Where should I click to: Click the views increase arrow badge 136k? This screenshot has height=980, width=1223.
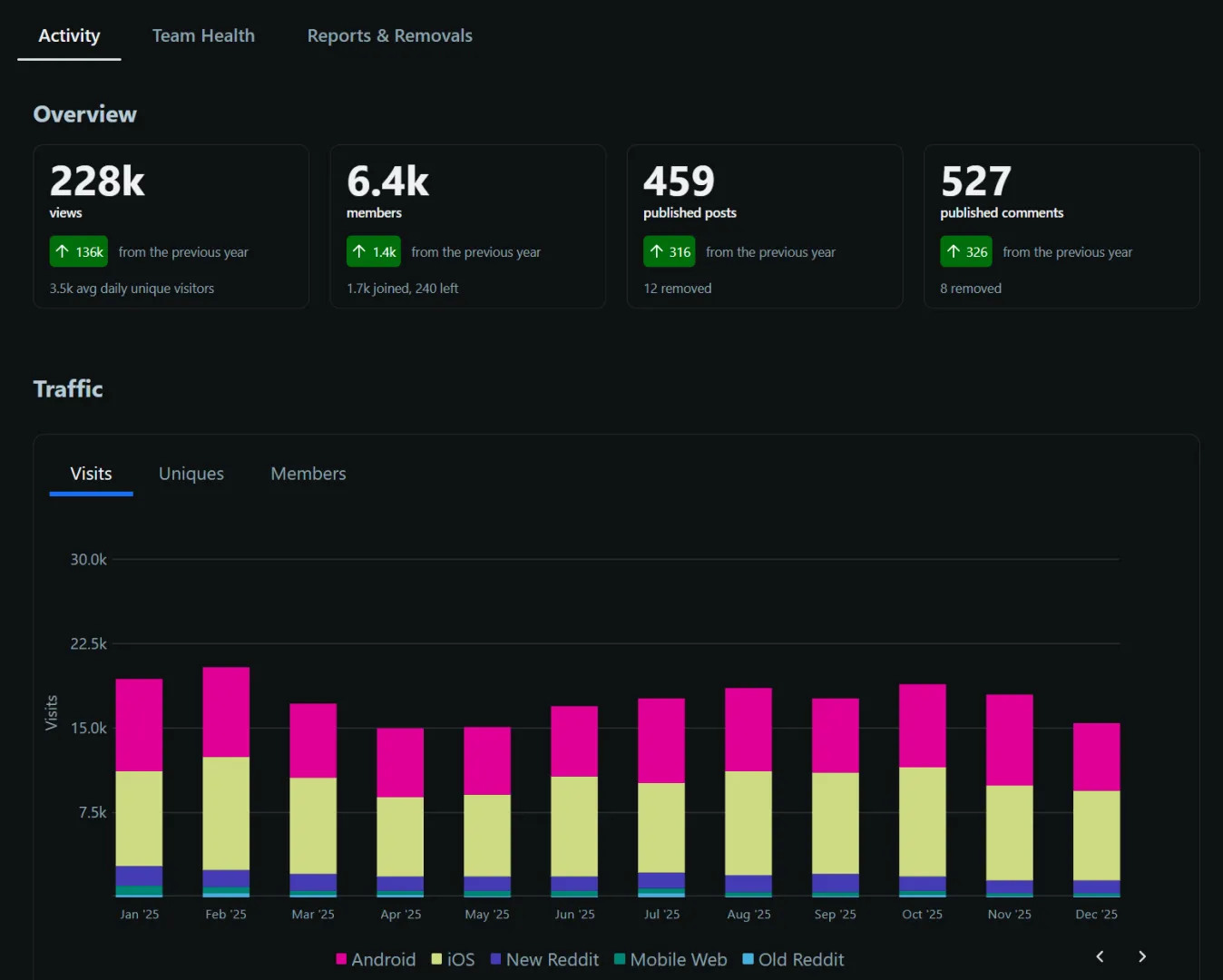click(x=79, y=251)
